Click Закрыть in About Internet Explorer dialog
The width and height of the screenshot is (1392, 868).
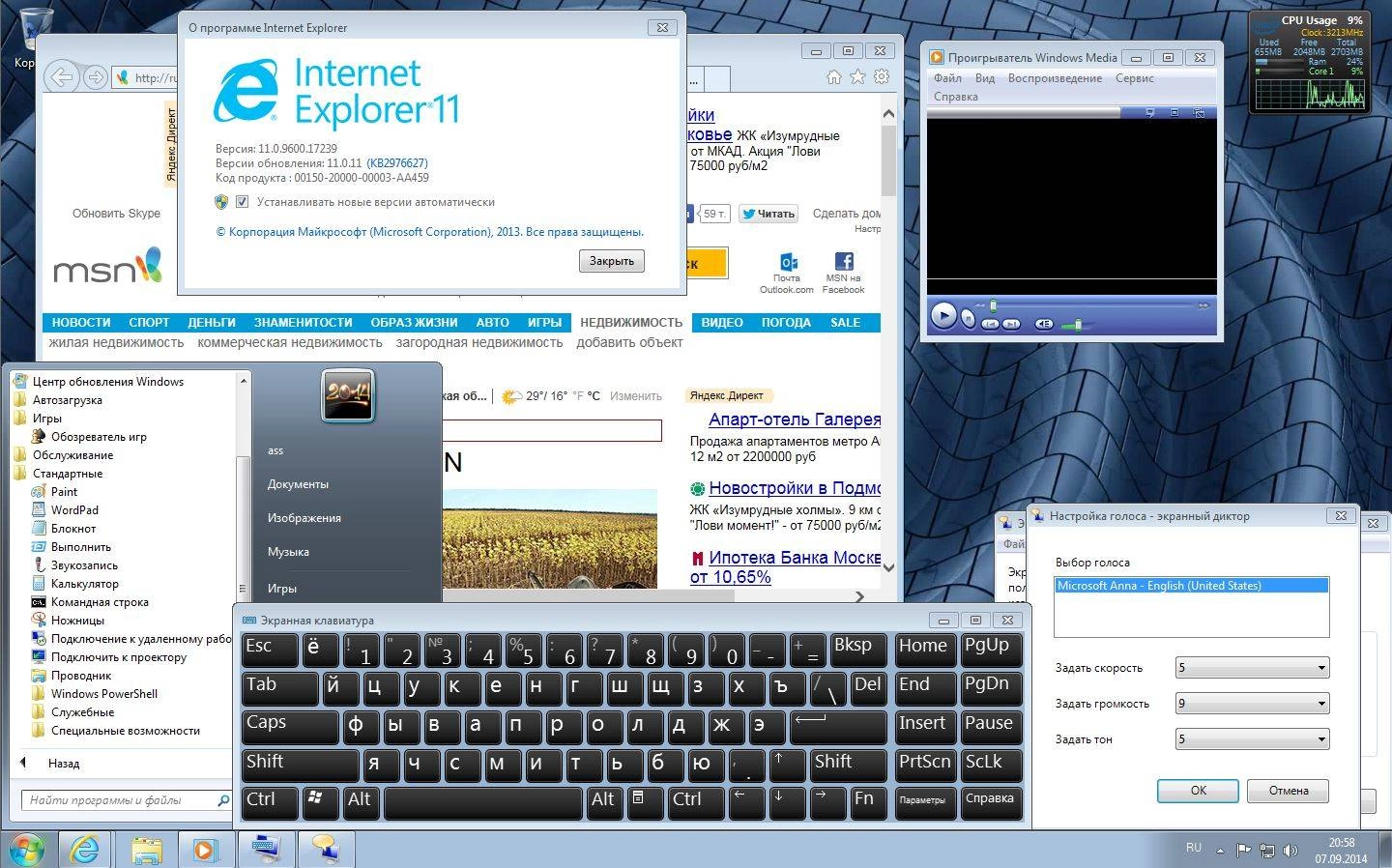point(612,261)
